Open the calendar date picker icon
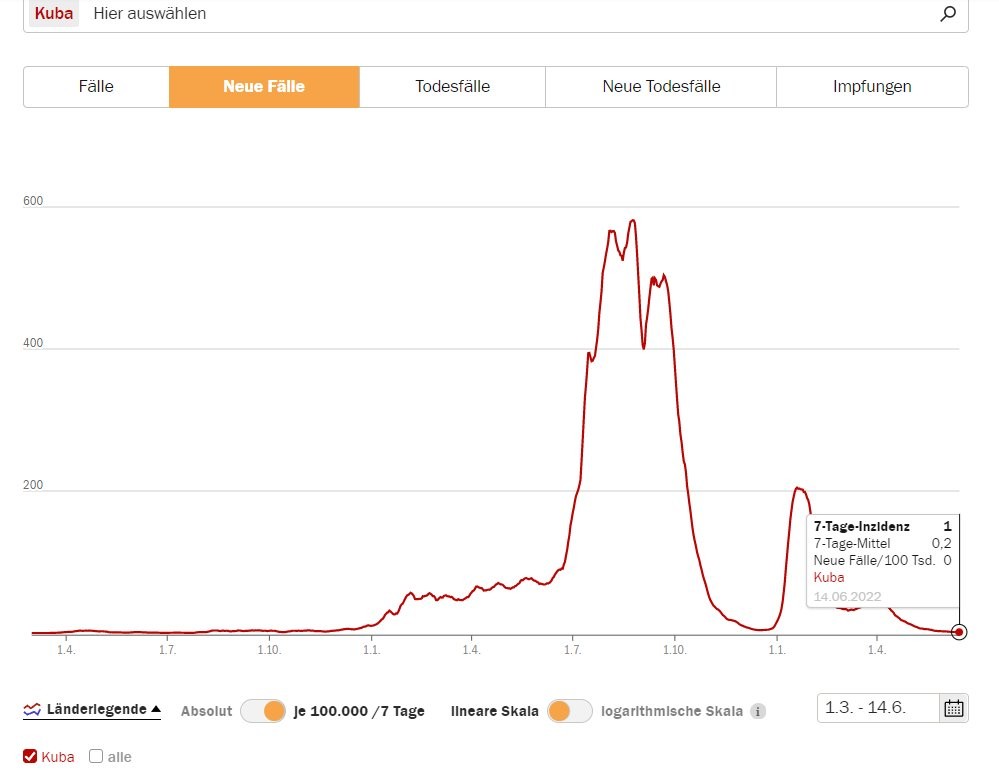Image resolution: width=999 pixels, height=770 pixels. click(953, 708)
